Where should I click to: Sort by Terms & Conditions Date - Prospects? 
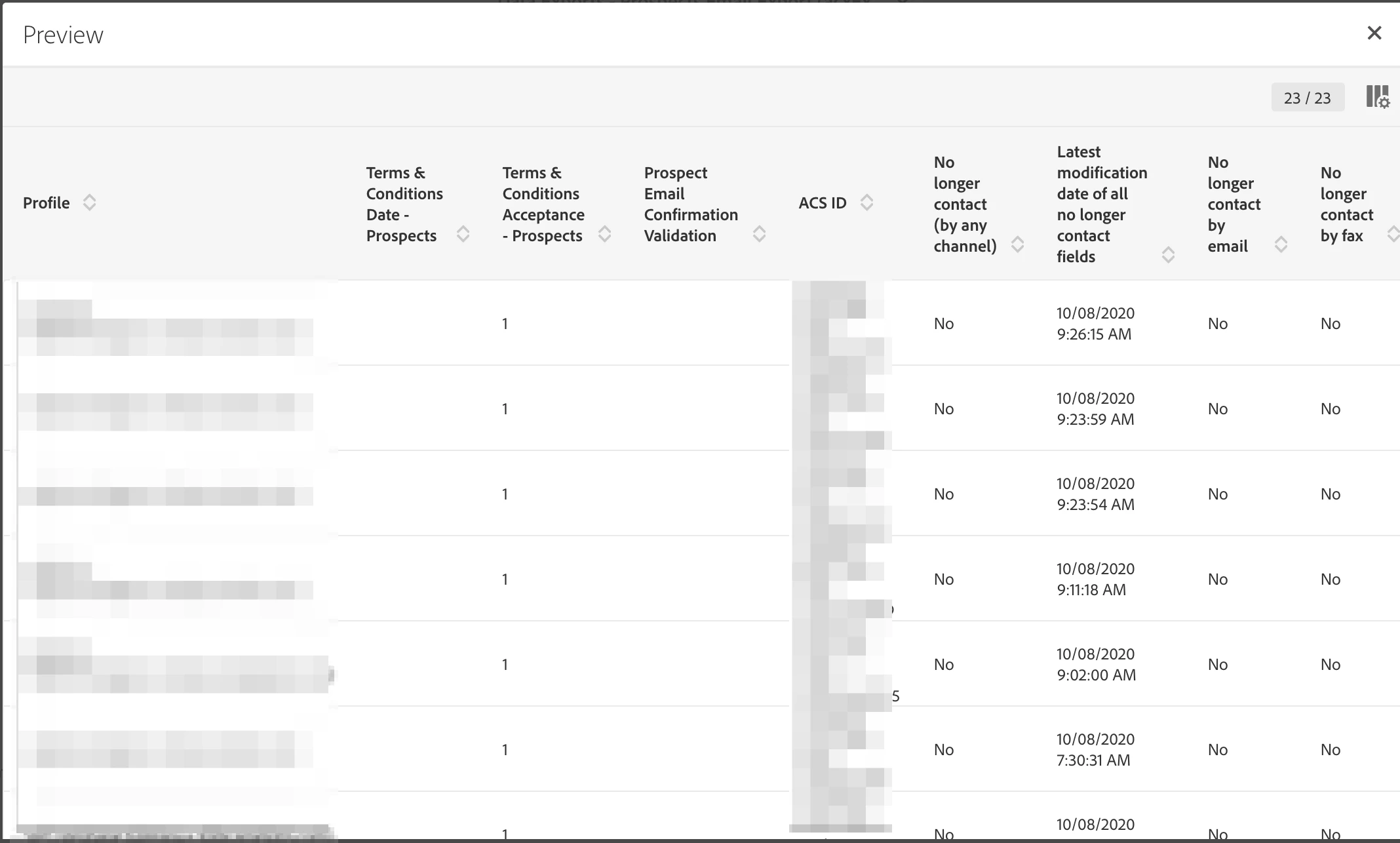pyautogui.click(x=463, y=234)
